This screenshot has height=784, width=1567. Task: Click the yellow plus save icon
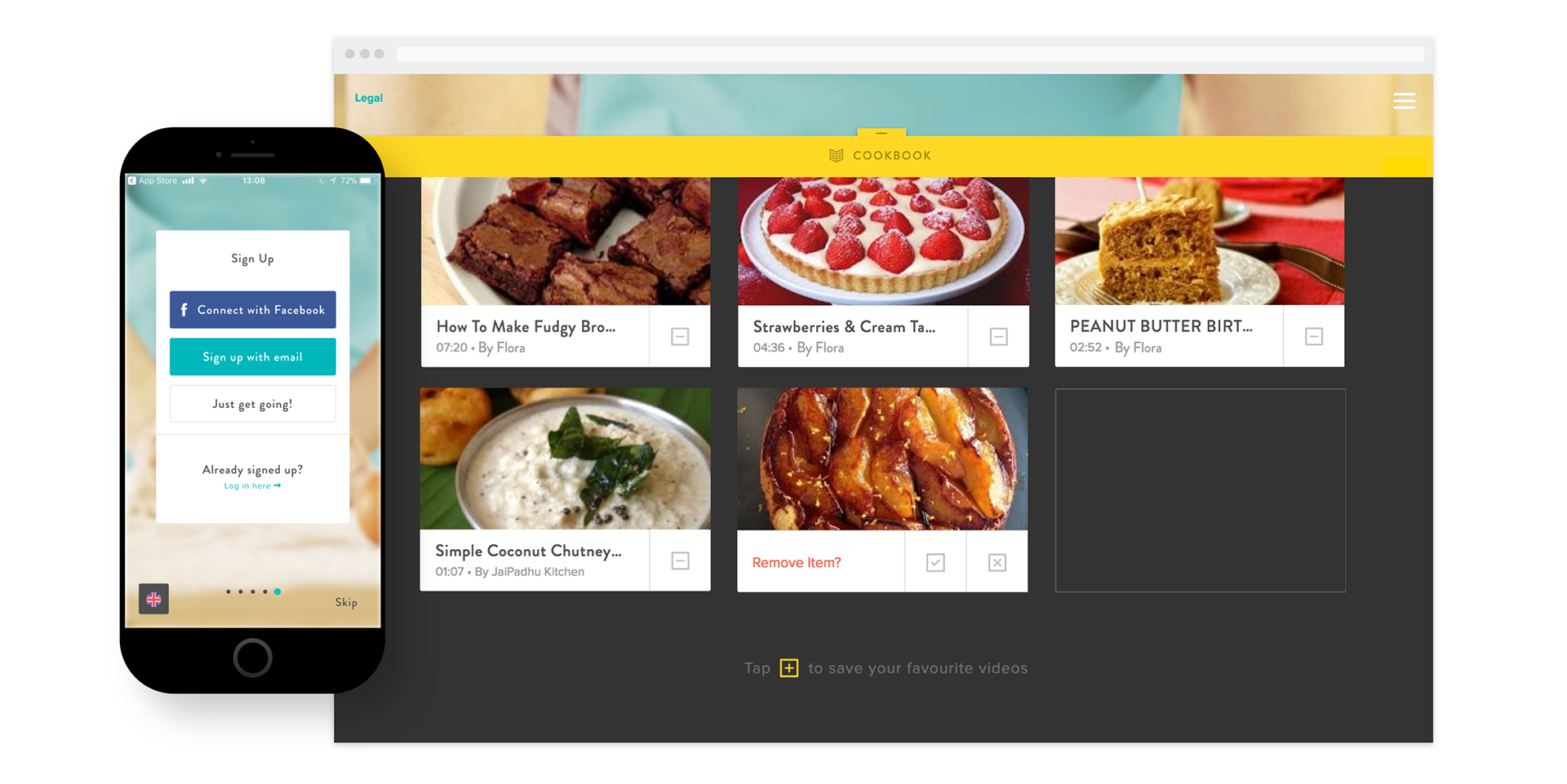(x=789, y=668)
